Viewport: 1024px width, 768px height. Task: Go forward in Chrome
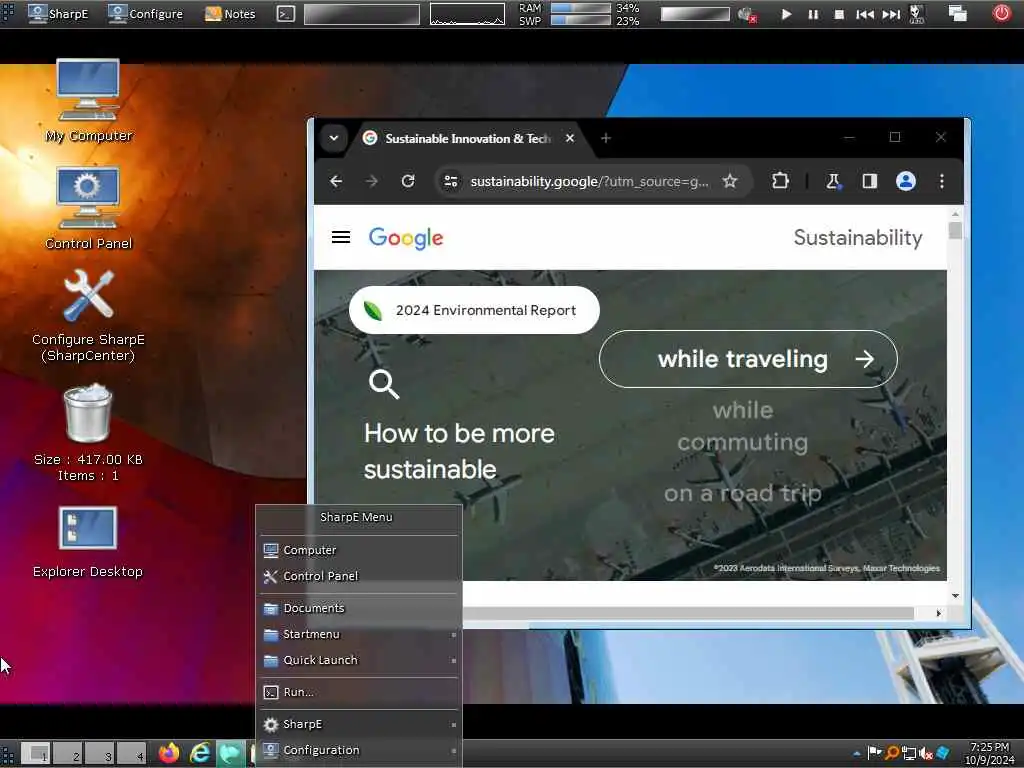point(372,181)
